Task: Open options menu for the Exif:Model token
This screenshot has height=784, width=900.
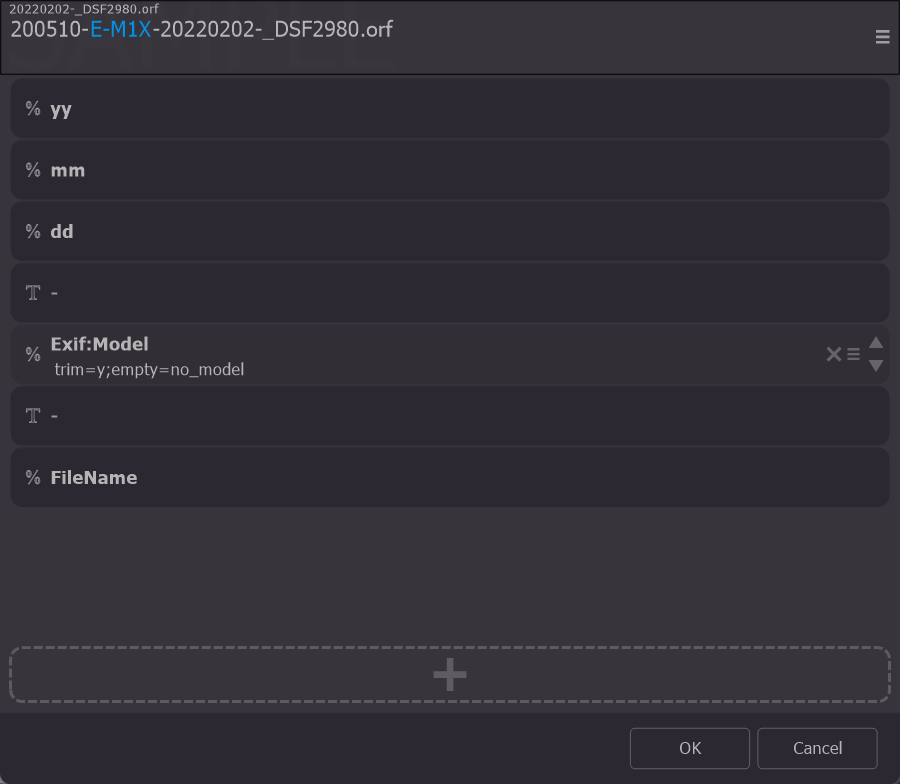Action: point(854,354)
